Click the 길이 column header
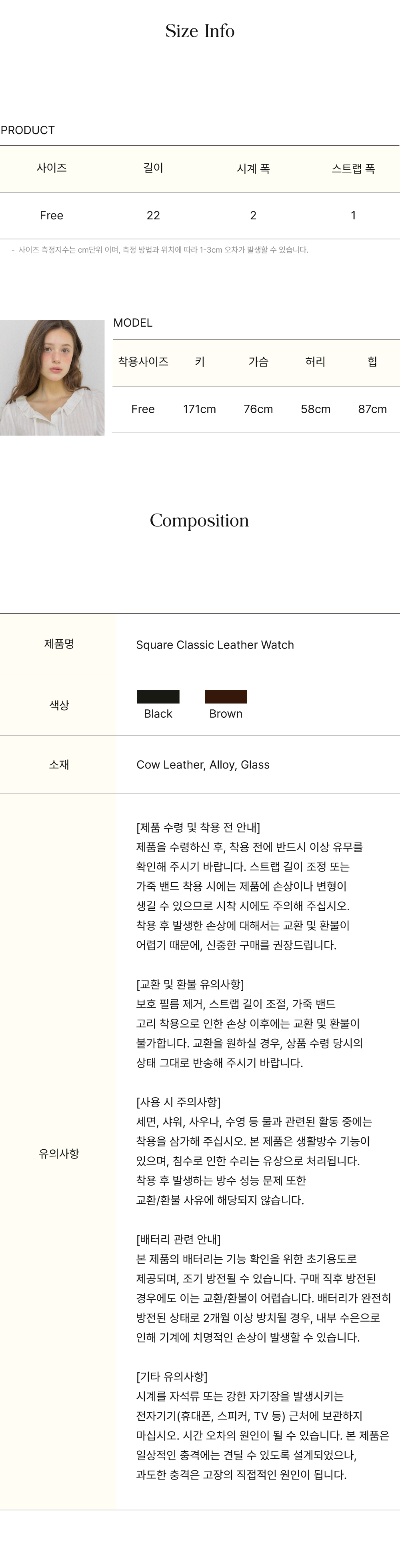400x1568 pixels. (x=153, y=168)
